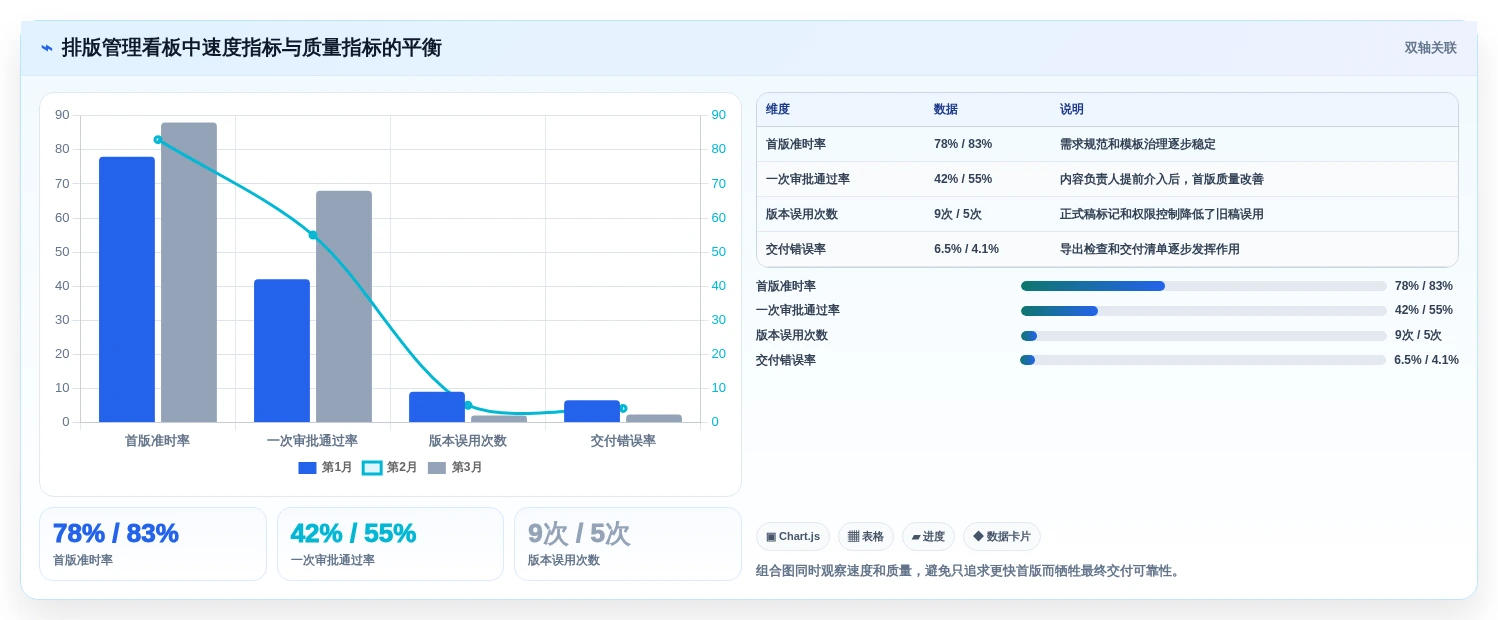Click the gray 第3月 bar for 首版准时率
The height and width of the screenshot is (620, 1498).
pyautogui.click(x=189, y=272)
